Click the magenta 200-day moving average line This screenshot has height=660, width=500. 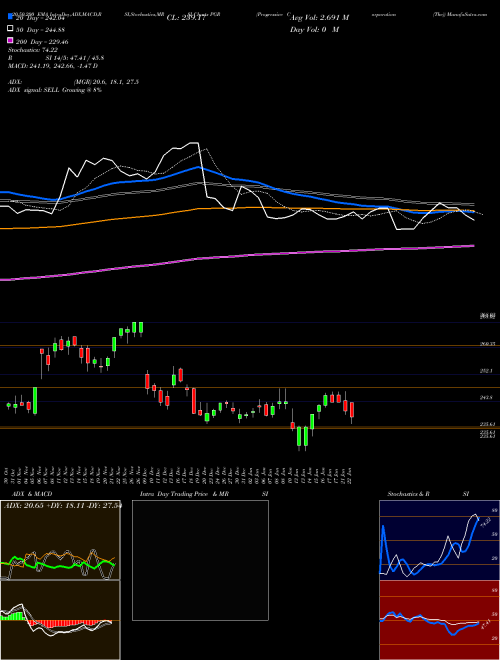click(237, 255)
